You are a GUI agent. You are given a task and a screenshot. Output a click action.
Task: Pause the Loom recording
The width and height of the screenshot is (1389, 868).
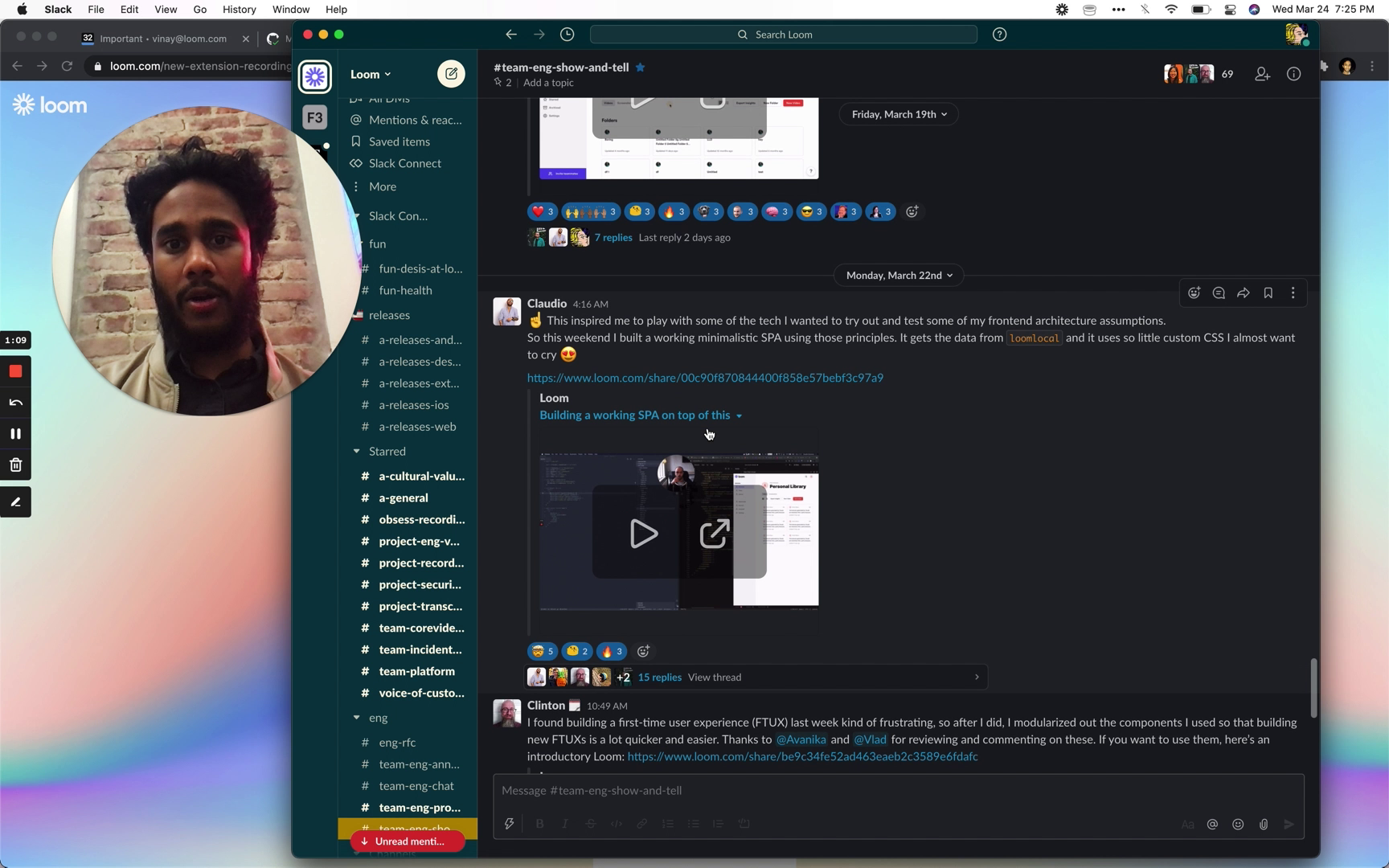tap(15, 434)
